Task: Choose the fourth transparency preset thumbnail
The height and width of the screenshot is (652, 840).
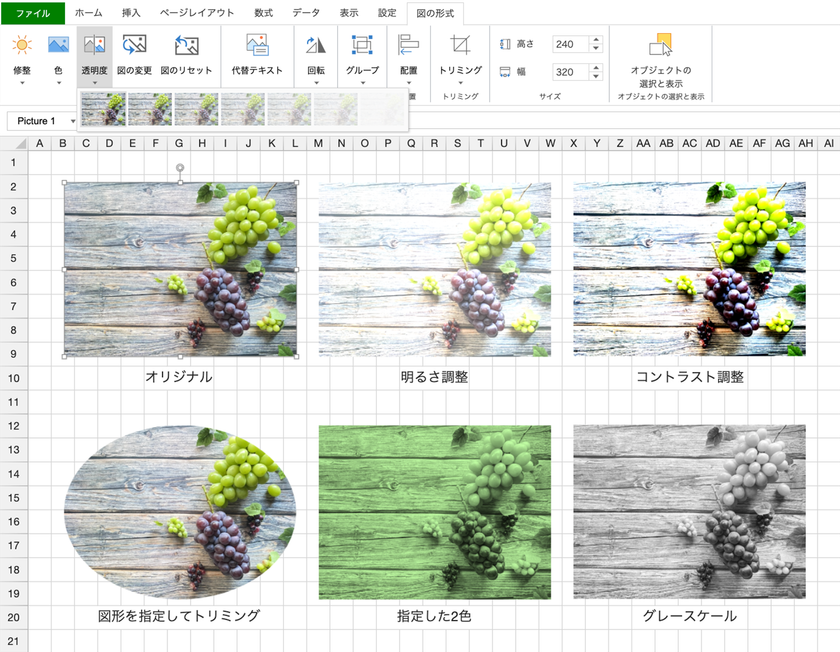Action: point(243,109)
